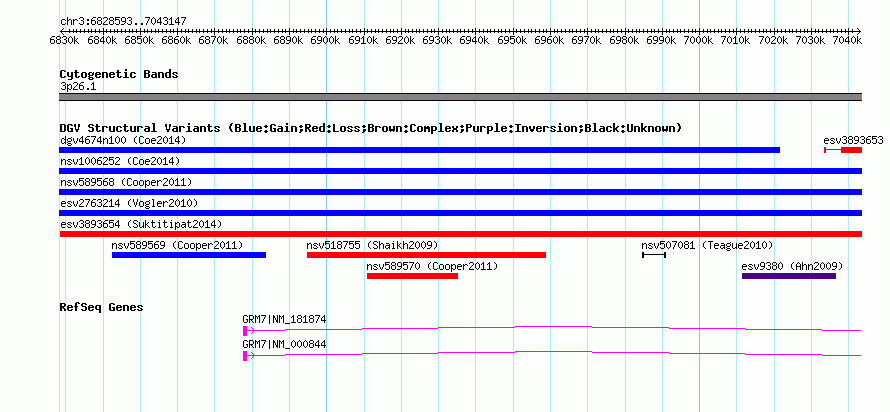Click the 6900k ruler tick label
The height and width of the screenshot is (412, 890).
pos(326,40)
